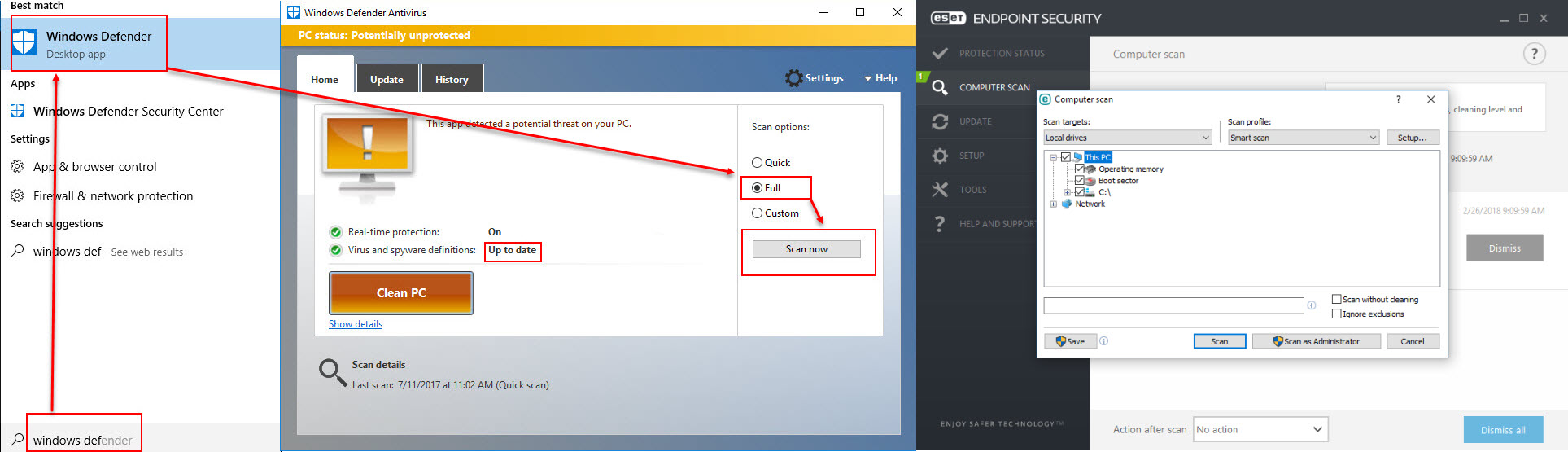Click the help question mark in ESET Computer scan page
1568x452 pixels.
point(1534,54)
